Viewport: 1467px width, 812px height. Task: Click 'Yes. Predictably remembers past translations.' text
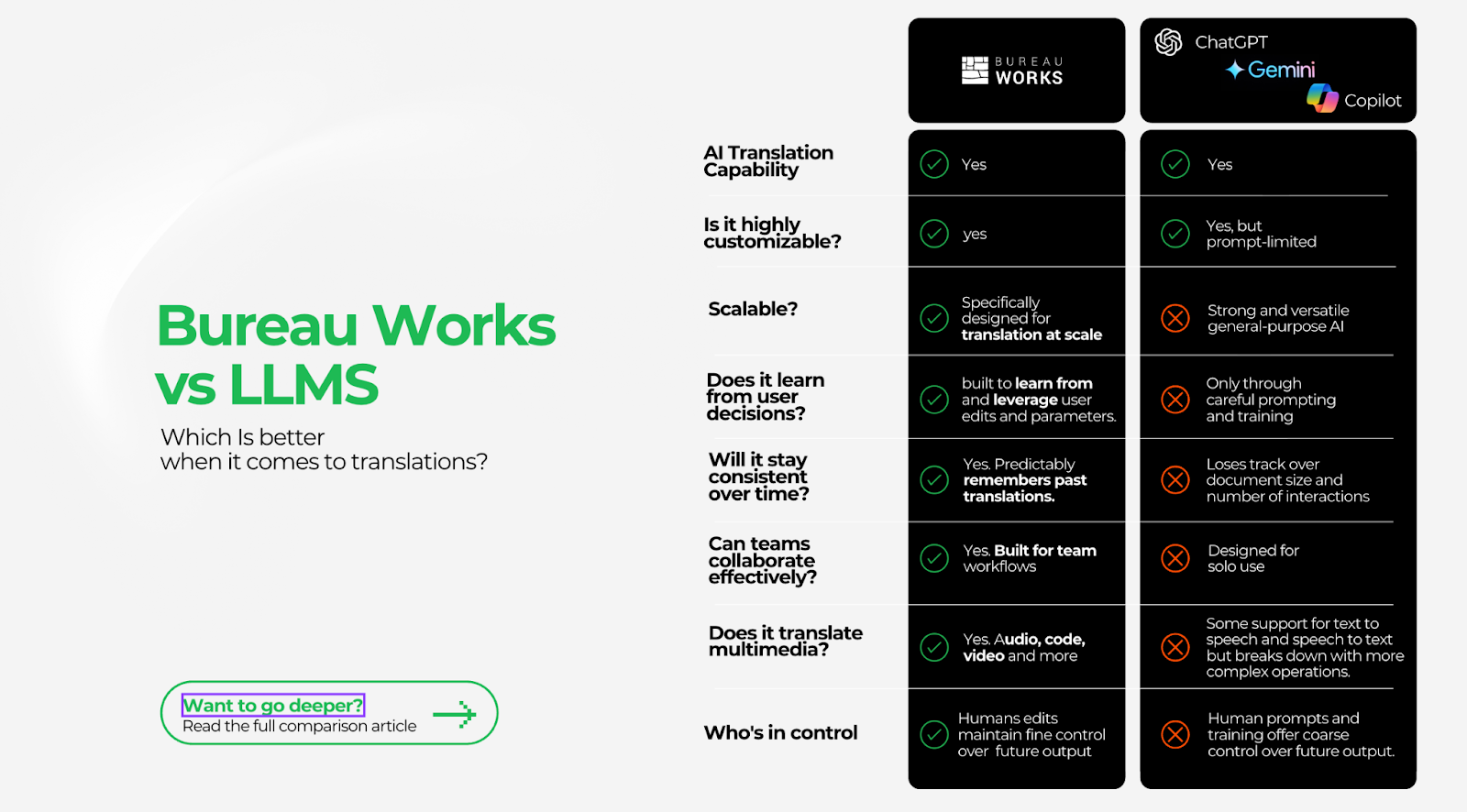click(1024, 480)
